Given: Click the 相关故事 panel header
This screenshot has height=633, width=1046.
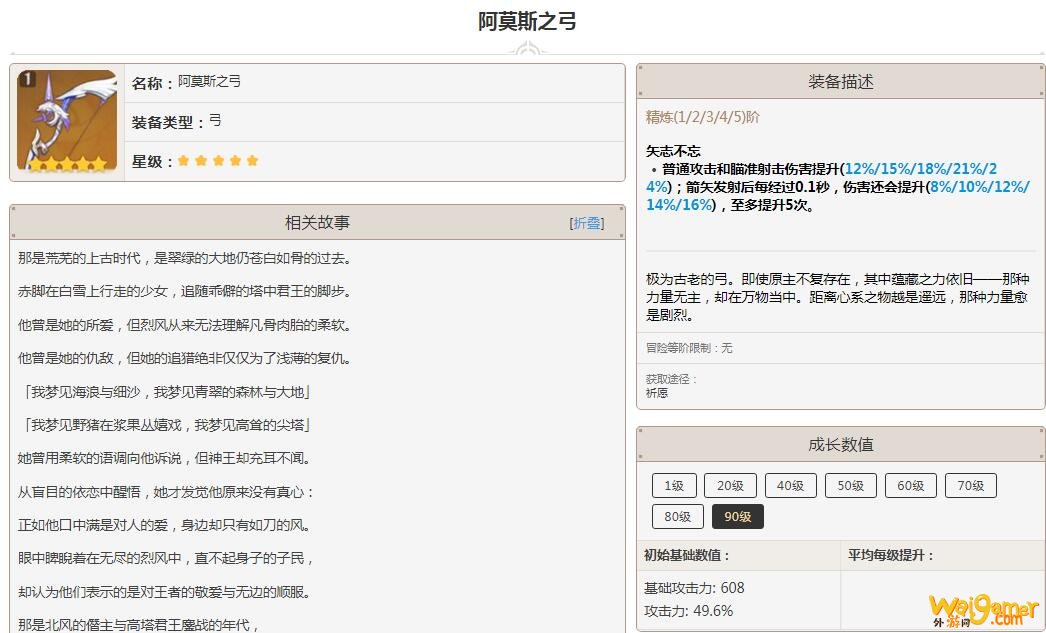Looking at the screenshot, I should [x=317, y=223].
